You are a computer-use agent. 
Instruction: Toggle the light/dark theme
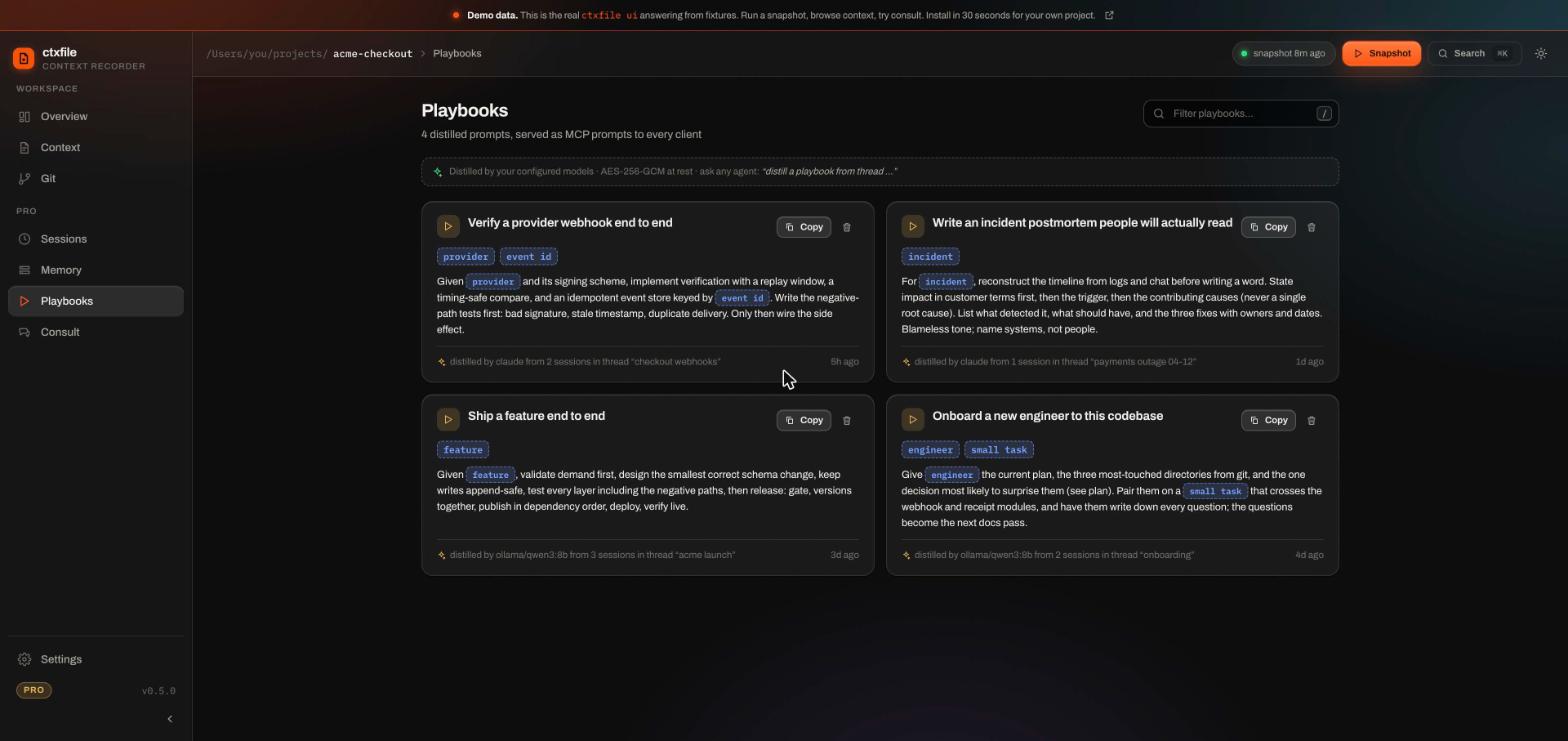1541,53
